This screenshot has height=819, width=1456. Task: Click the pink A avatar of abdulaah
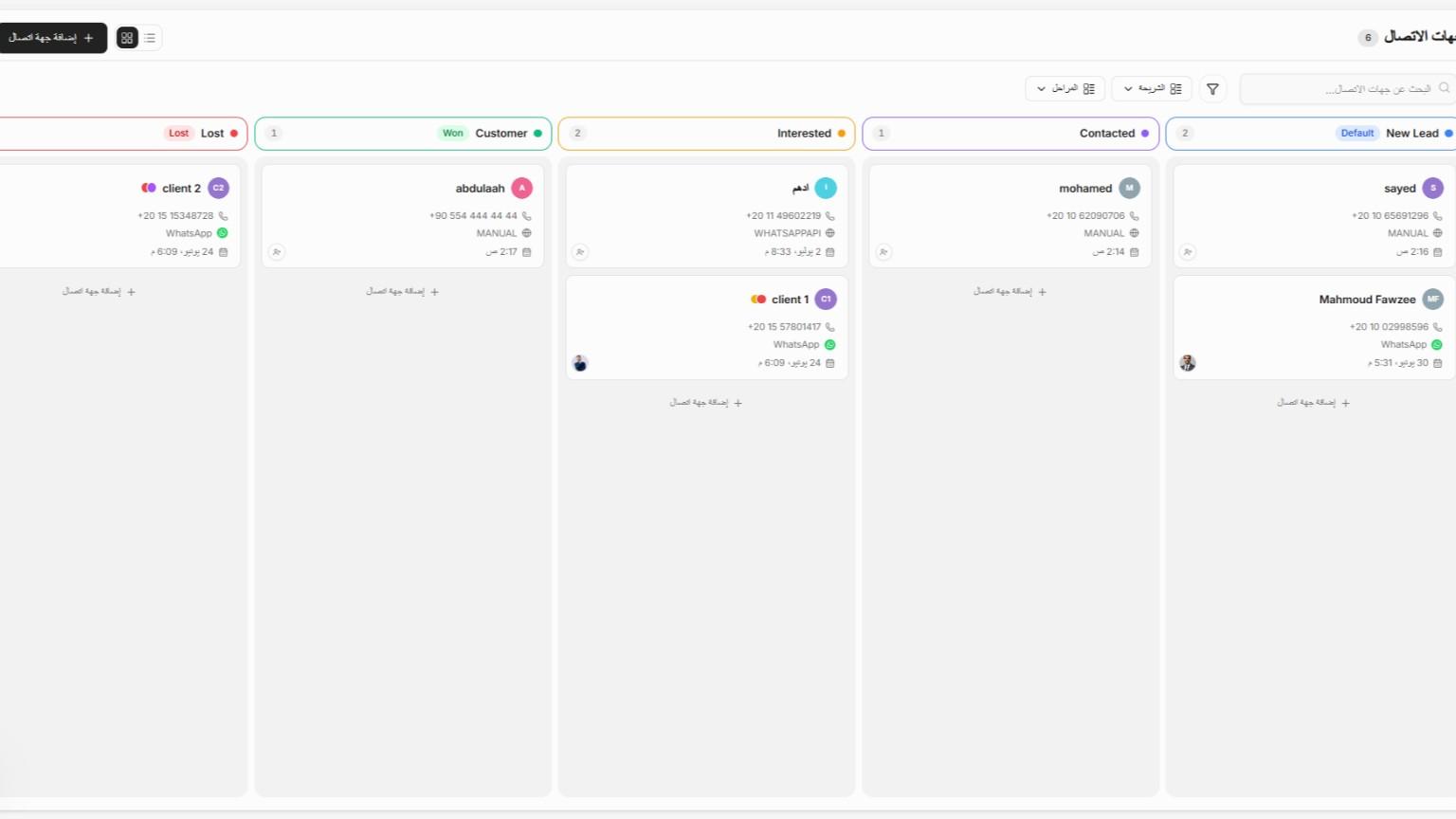tap(521, 189)
